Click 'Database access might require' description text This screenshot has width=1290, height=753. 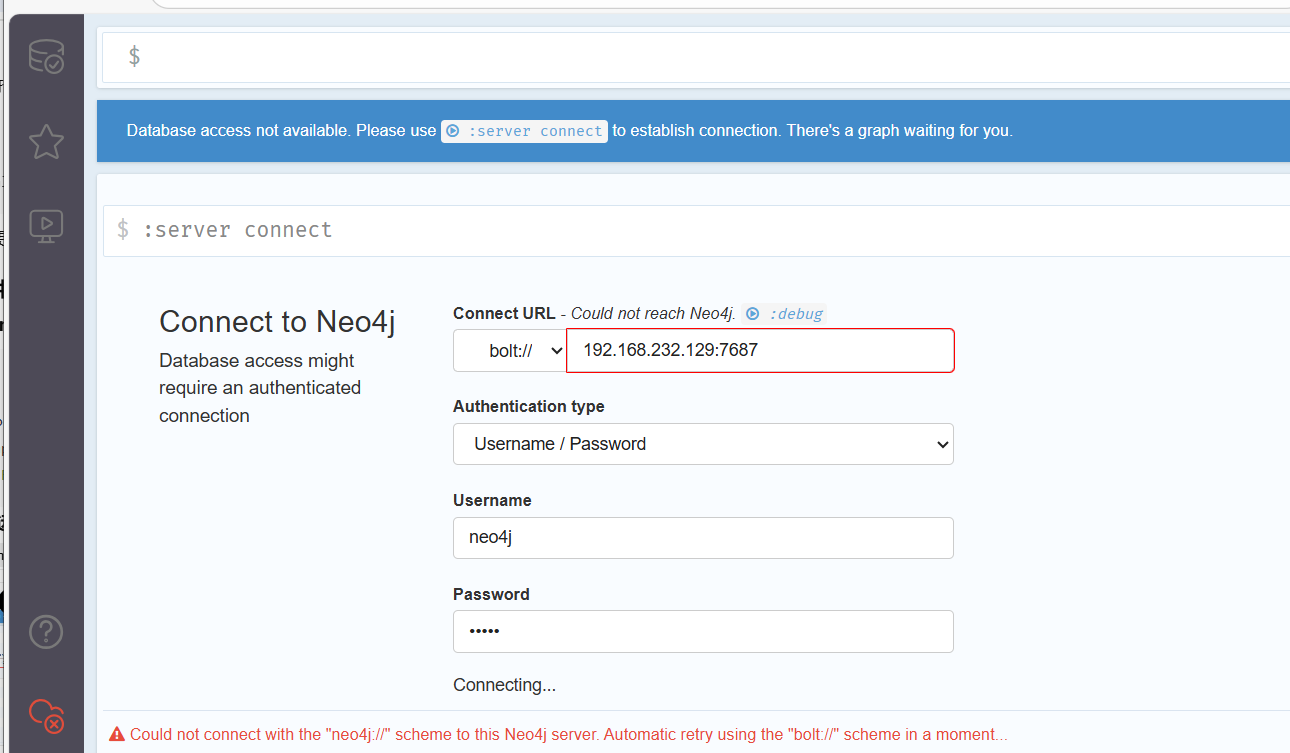click(260, 388)
